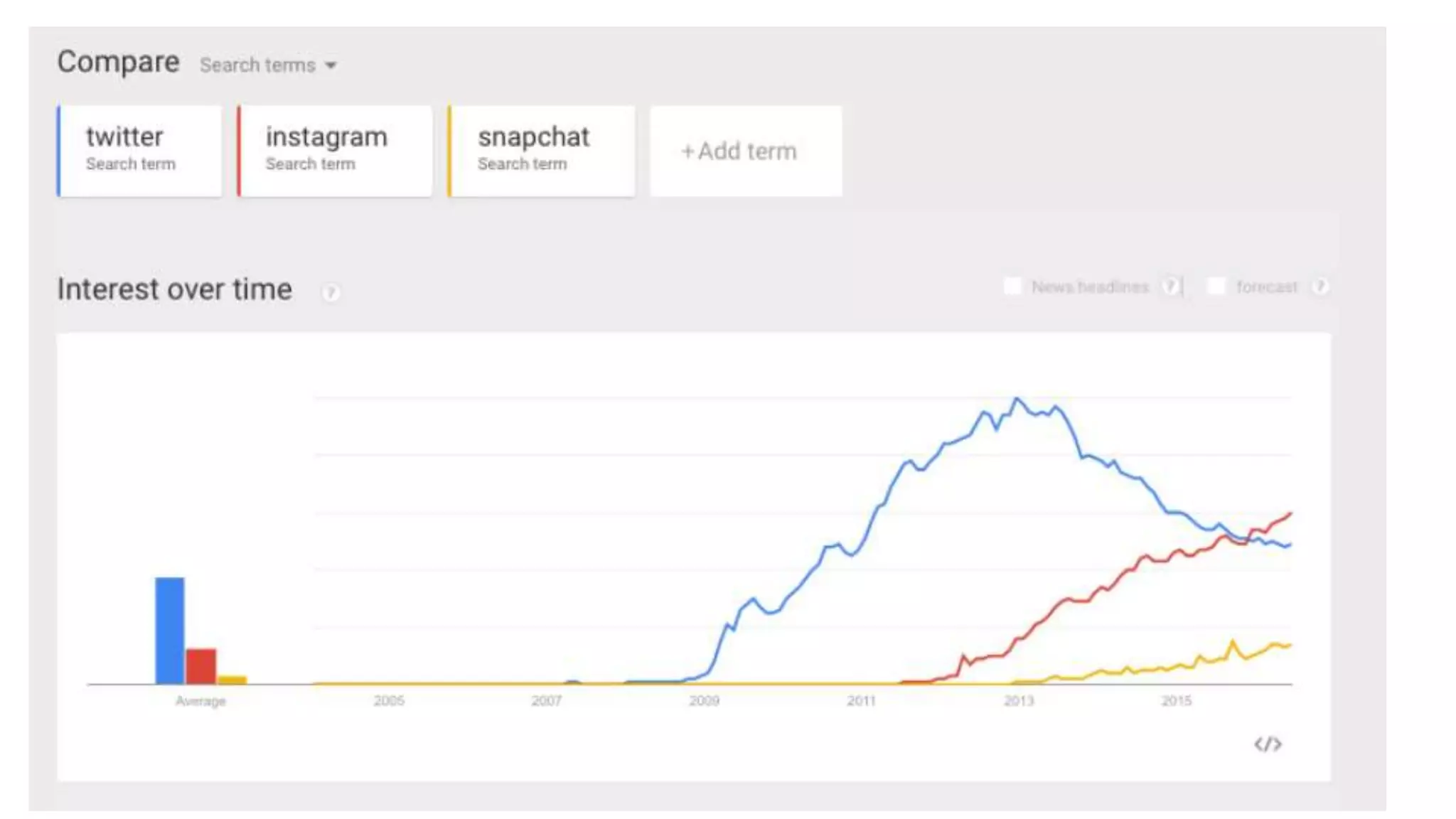Viewport: 1456px width, 819px height.
Task: Click the 2005 year label on axis
Action: click(389, 701)
